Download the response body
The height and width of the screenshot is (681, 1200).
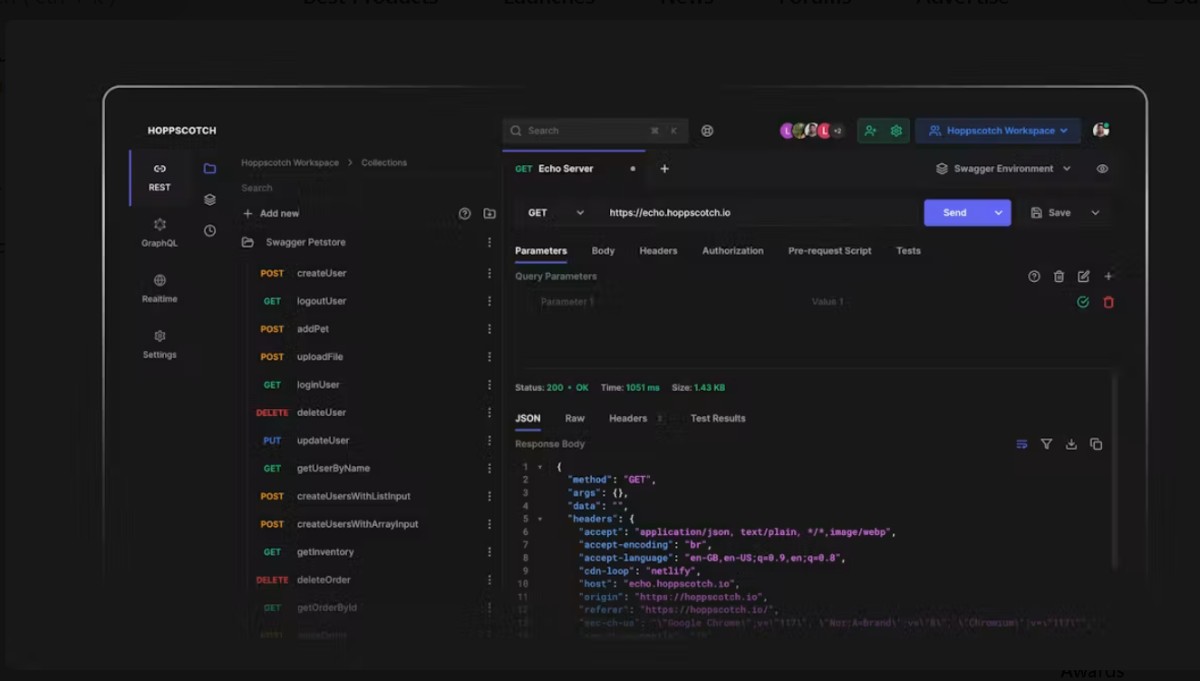coord(1071,444)
